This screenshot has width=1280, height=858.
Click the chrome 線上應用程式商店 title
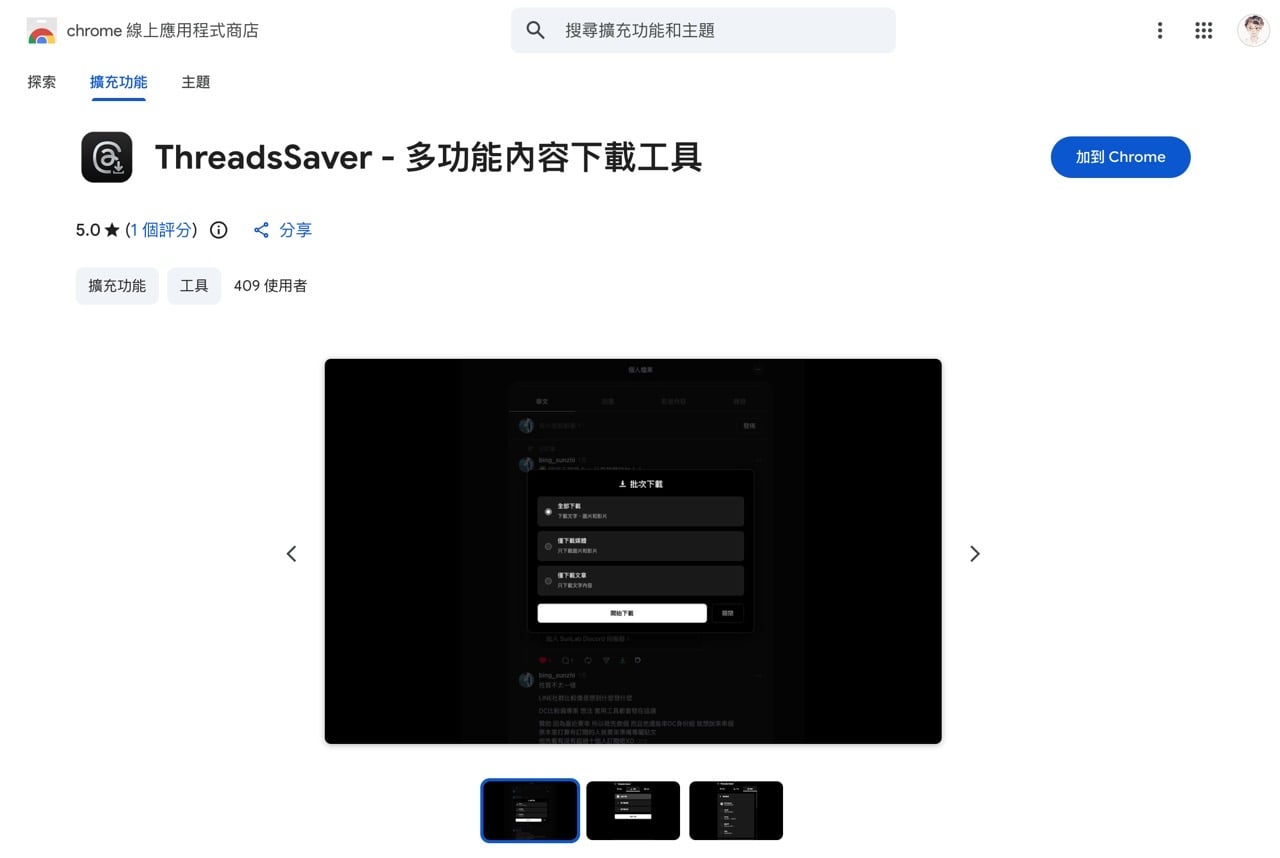(162, 31)
